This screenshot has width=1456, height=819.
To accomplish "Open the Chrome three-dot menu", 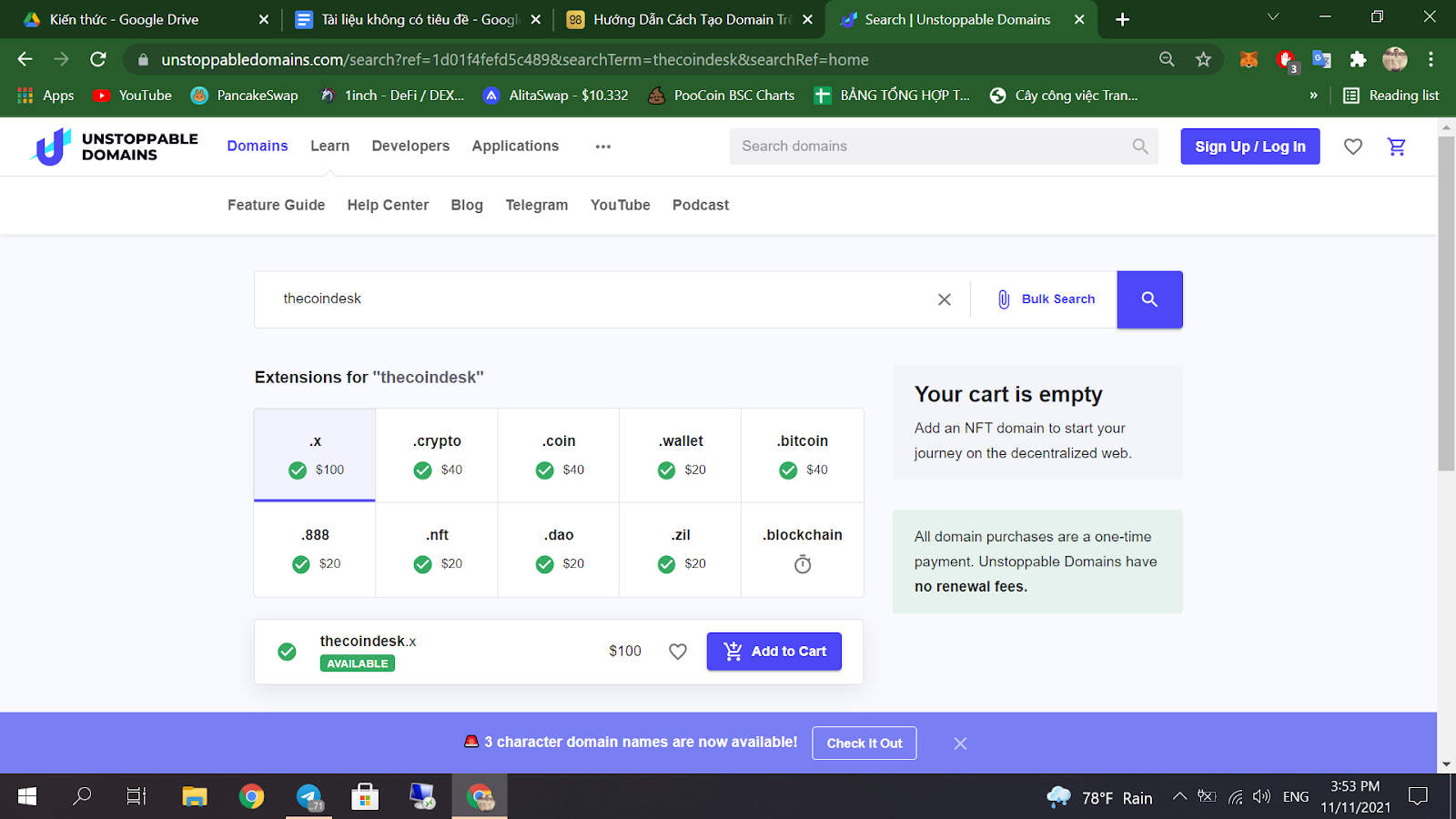I will (1431, 59).
